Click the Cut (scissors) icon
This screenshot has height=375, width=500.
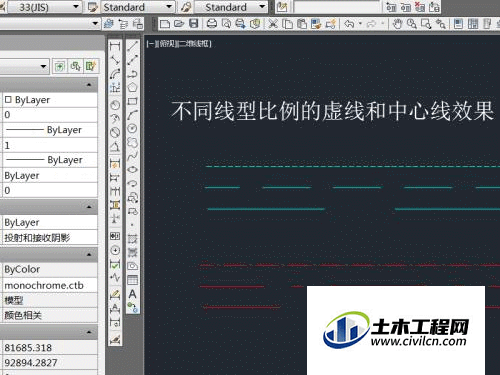click(x=273, y=24)
